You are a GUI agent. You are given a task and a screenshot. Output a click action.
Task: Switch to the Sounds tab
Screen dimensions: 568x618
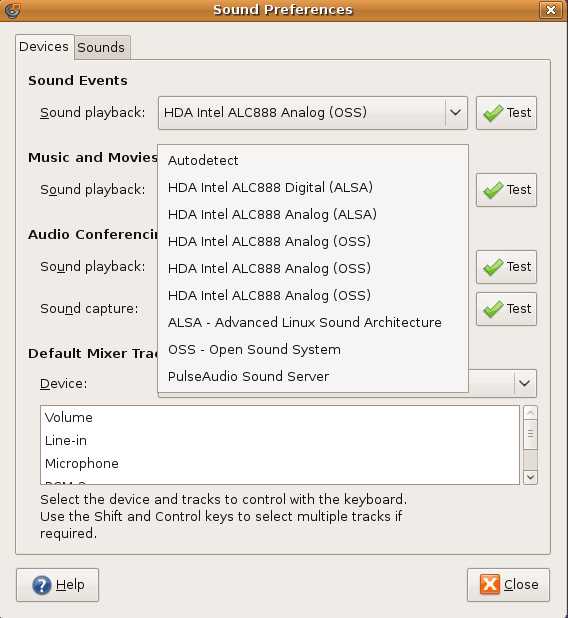pos(101,47)
